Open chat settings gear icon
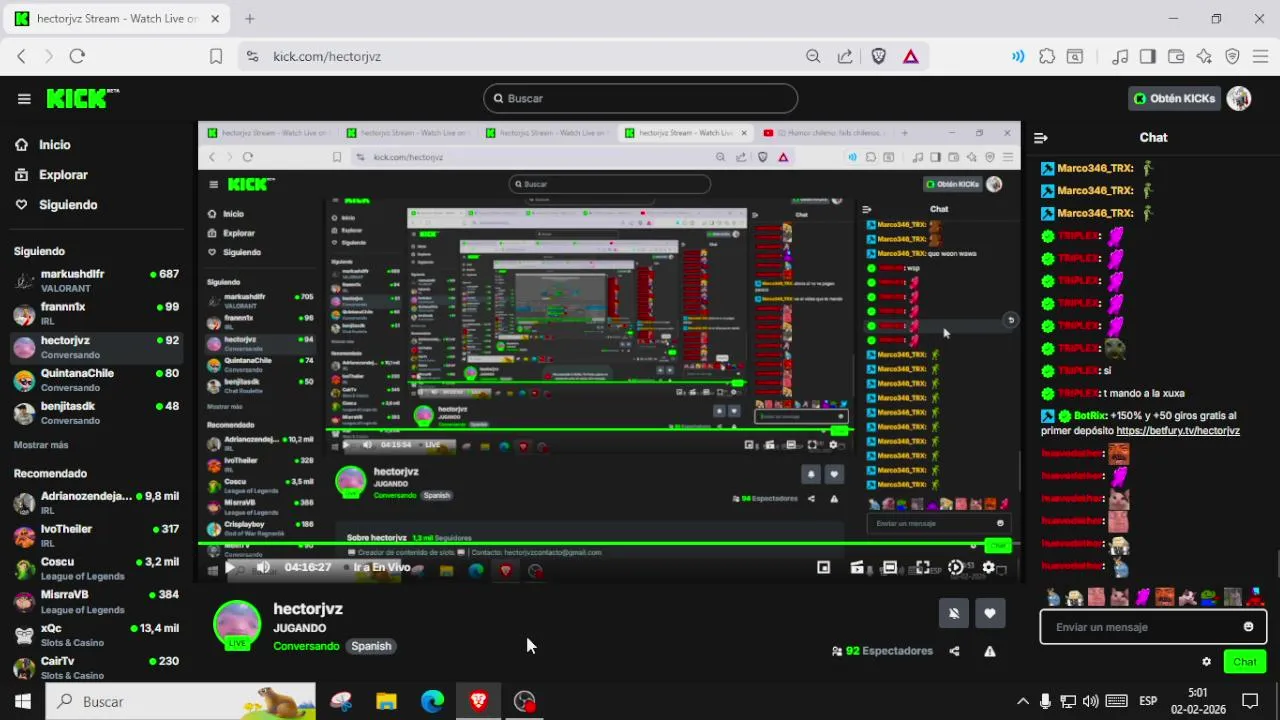Viewport: 1280px width, 720px height. click(1206, 661)
